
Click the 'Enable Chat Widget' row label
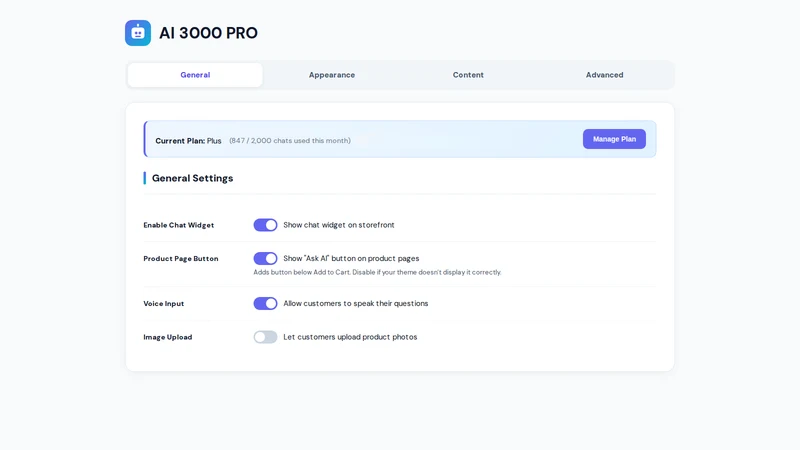[x=179, y=225]
